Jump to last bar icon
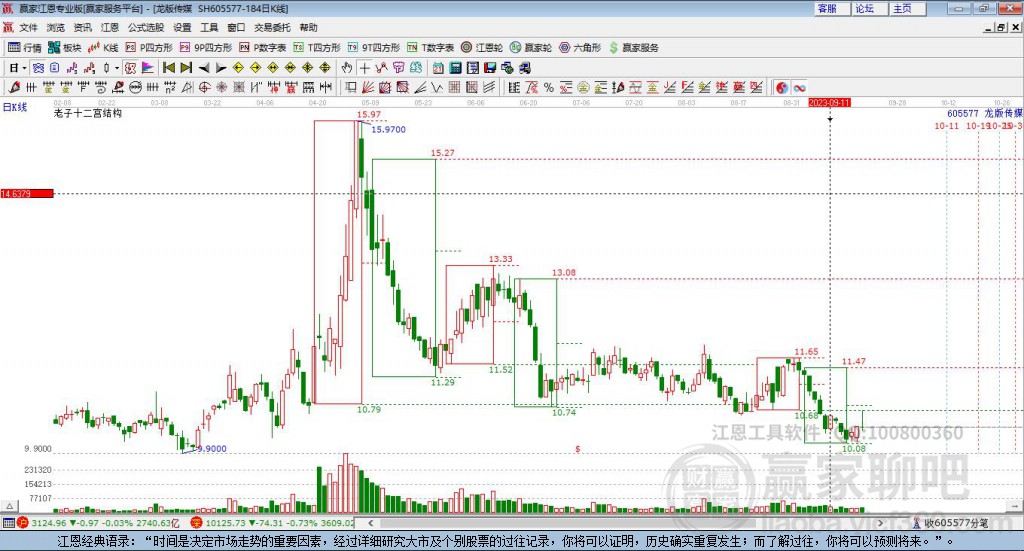The image size is (1024, 551). [186, 68]
